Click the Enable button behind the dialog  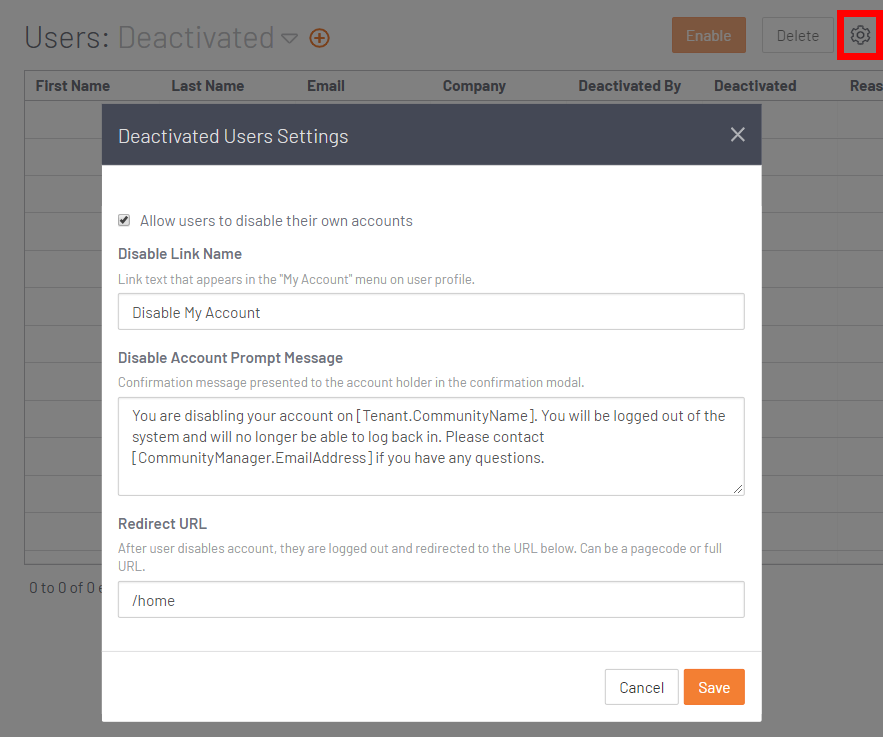(x=708, y=35)
